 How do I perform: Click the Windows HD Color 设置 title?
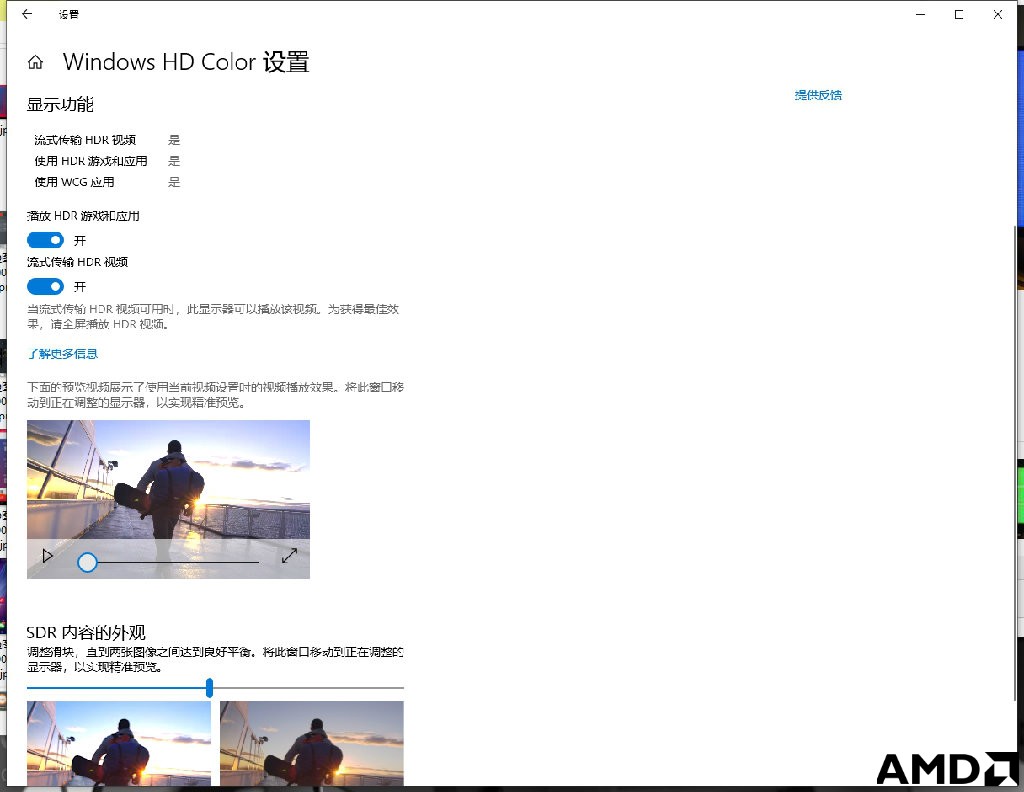pos(186,62)
